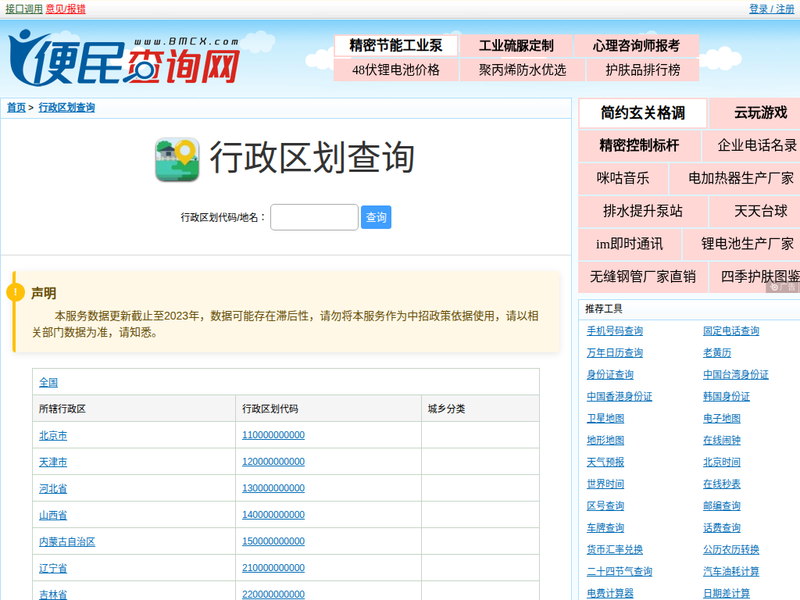
Task: Open the 天津市 row link
Action: point(53,462)
